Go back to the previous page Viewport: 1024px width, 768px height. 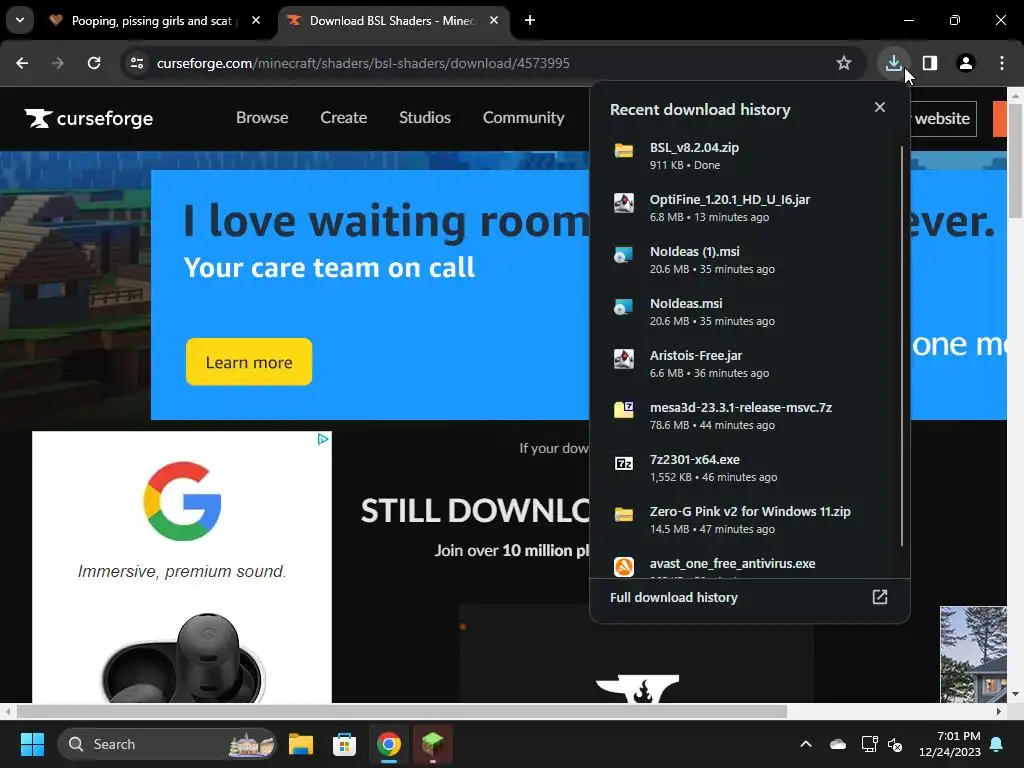22,63
